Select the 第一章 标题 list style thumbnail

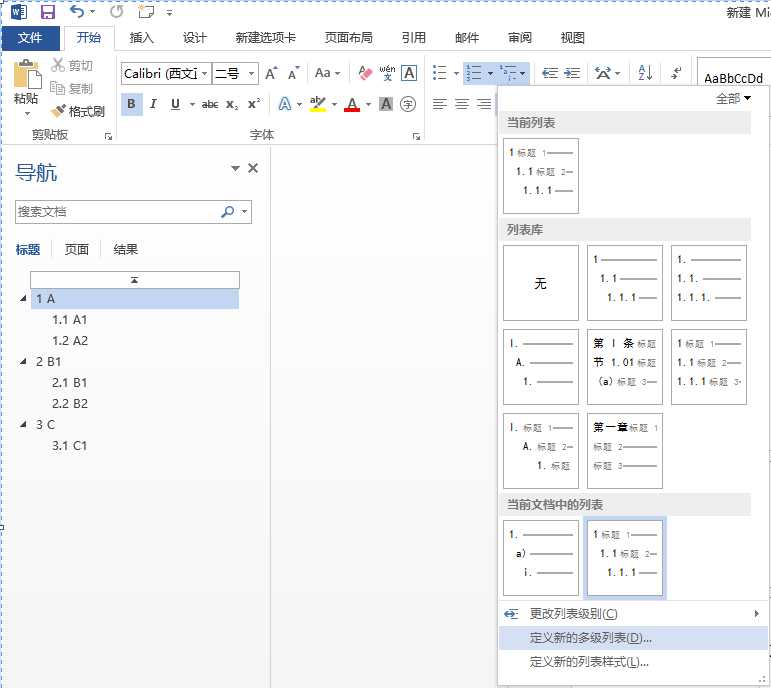click(625, 450)
